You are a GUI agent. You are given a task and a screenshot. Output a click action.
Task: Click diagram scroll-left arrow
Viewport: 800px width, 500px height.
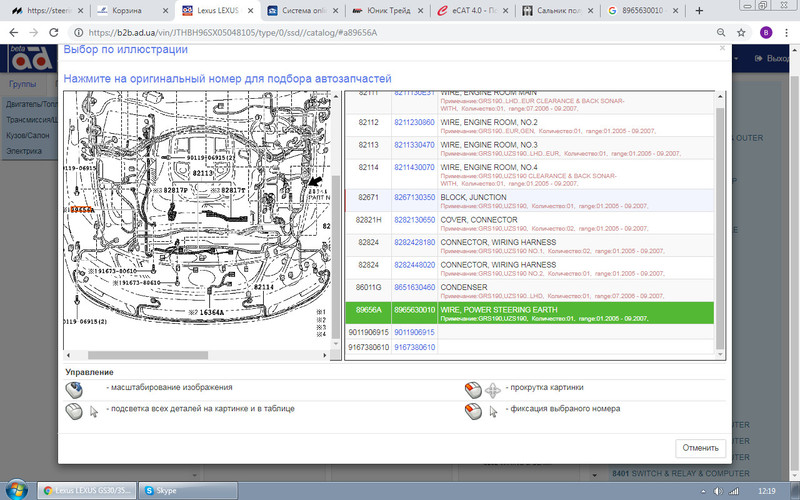coord(69,355)
